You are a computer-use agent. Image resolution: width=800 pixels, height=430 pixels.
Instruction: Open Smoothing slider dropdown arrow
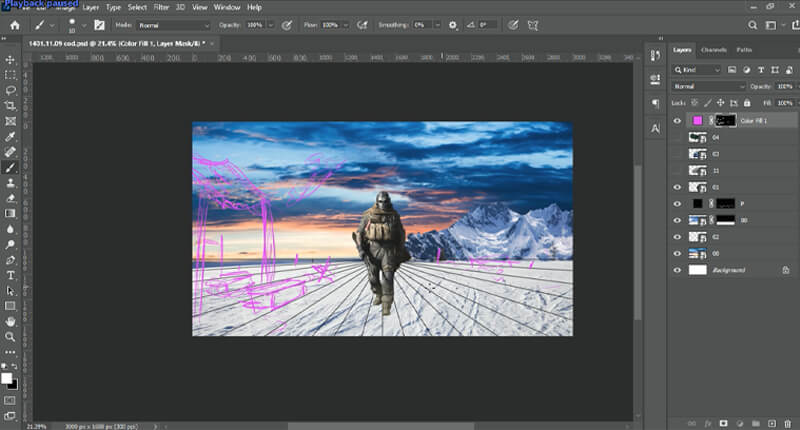tap(437, 25)
